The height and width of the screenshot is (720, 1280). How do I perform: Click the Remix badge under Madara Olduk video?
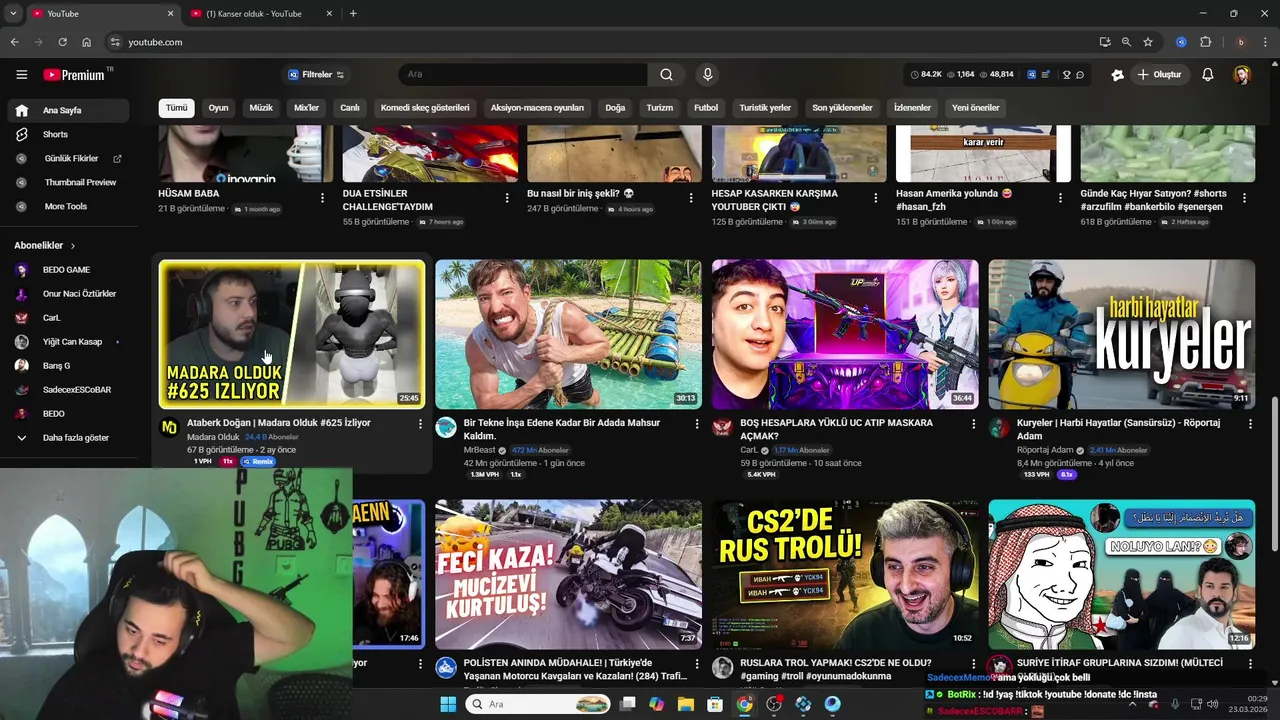click(258, 462)
